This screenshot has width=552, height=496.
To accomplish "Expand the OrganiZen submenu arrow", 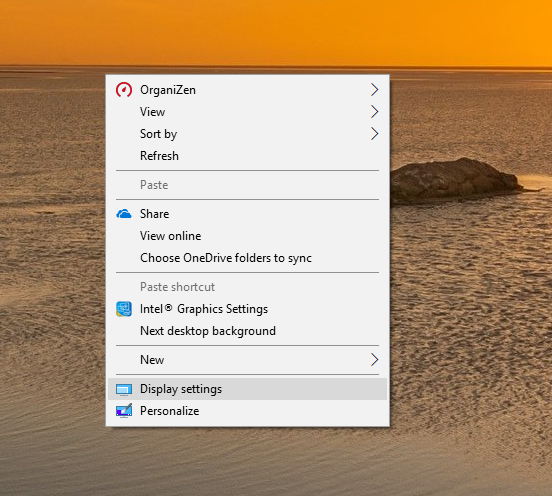I will point(375,90).
